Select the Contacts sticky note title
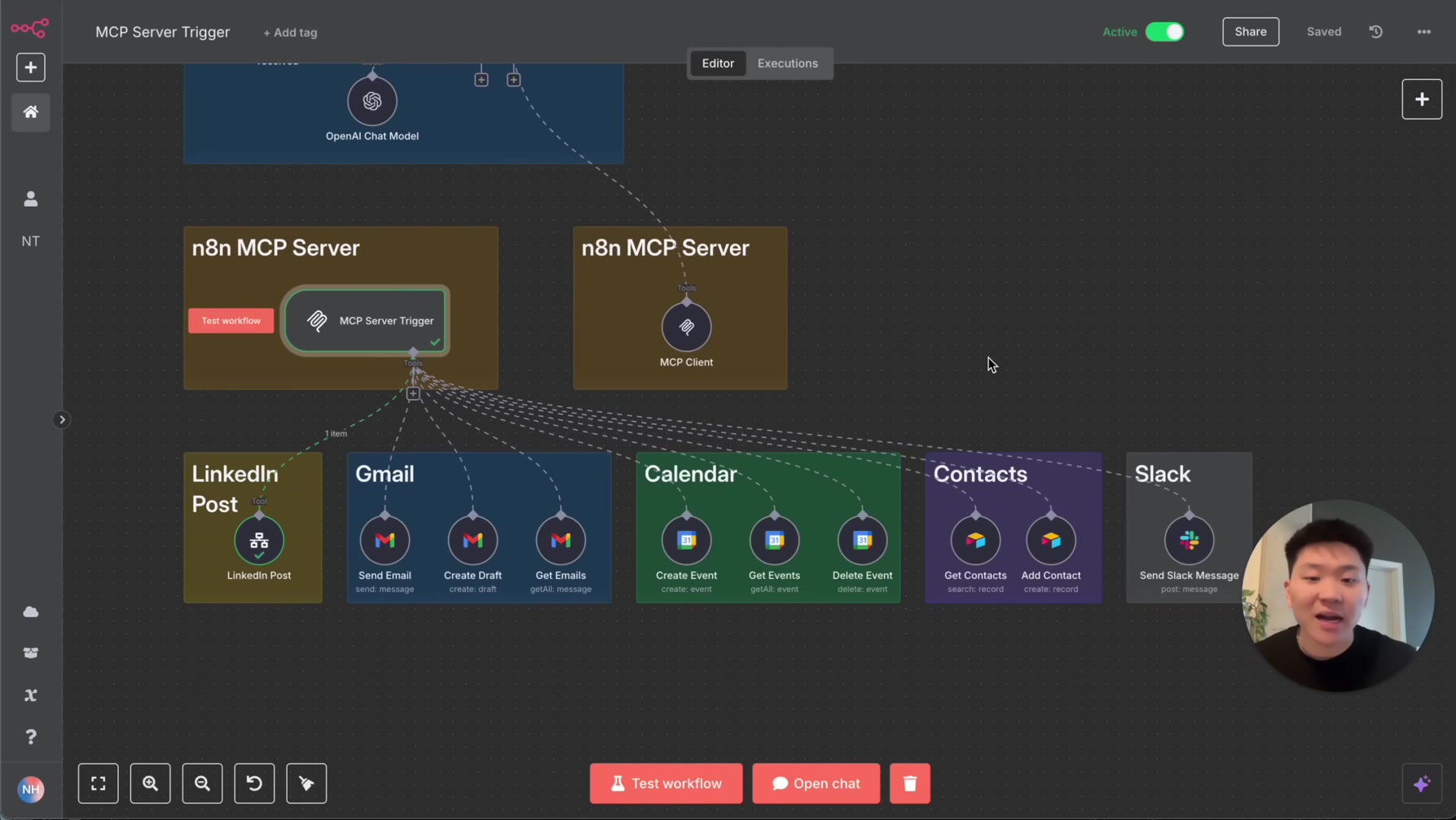This screenshot has width=1456, height=820. (980, 474)
